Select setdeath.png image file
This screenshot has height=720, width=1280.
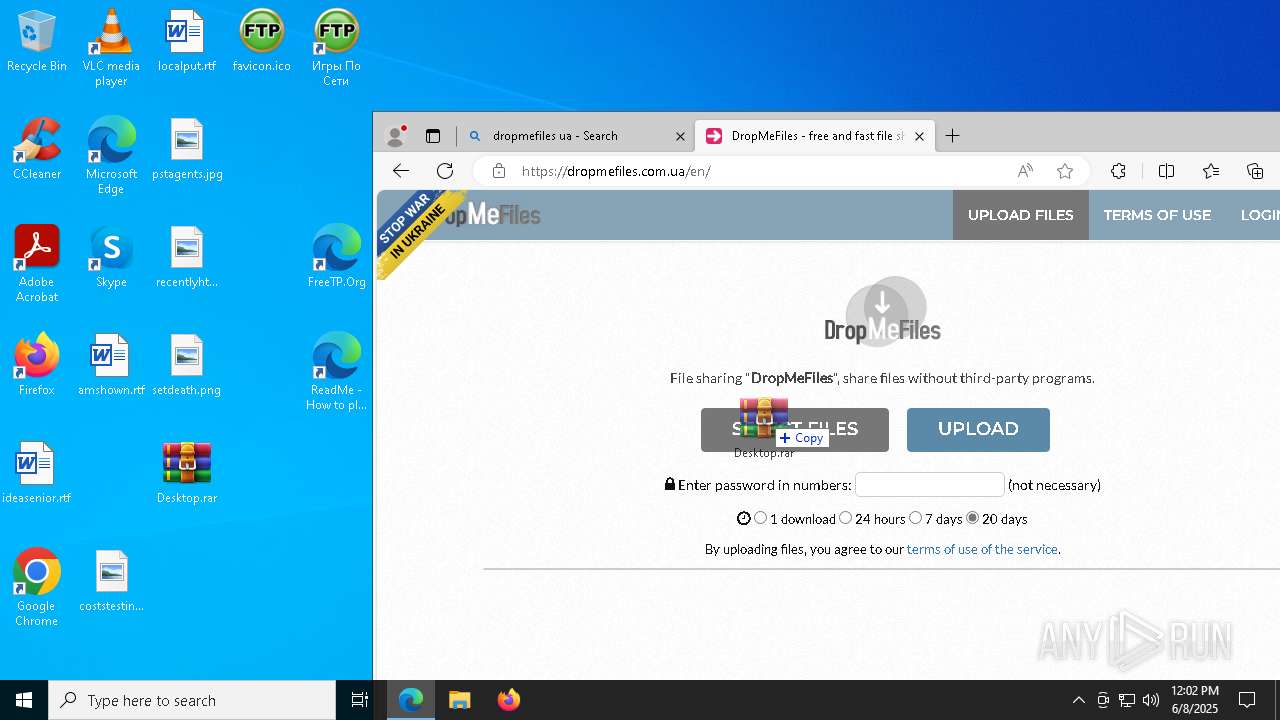pos(187,366)
